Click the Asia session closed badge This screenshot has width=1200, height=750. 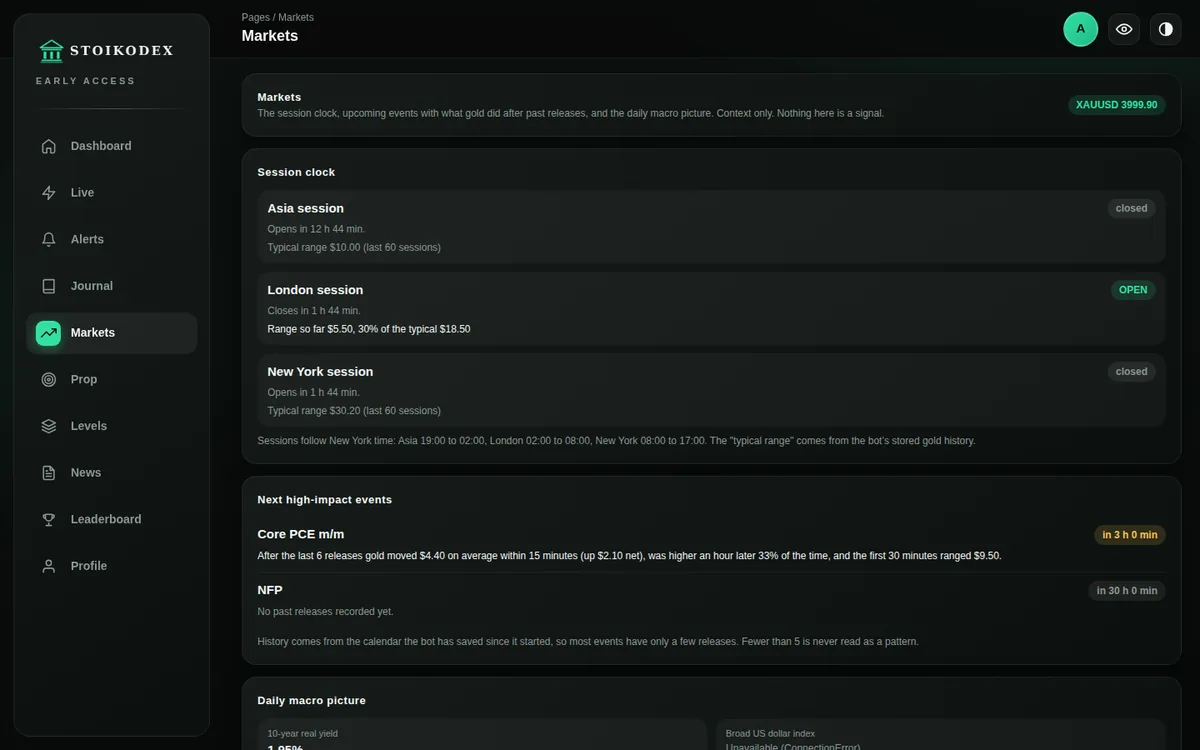click(1131, 208)
